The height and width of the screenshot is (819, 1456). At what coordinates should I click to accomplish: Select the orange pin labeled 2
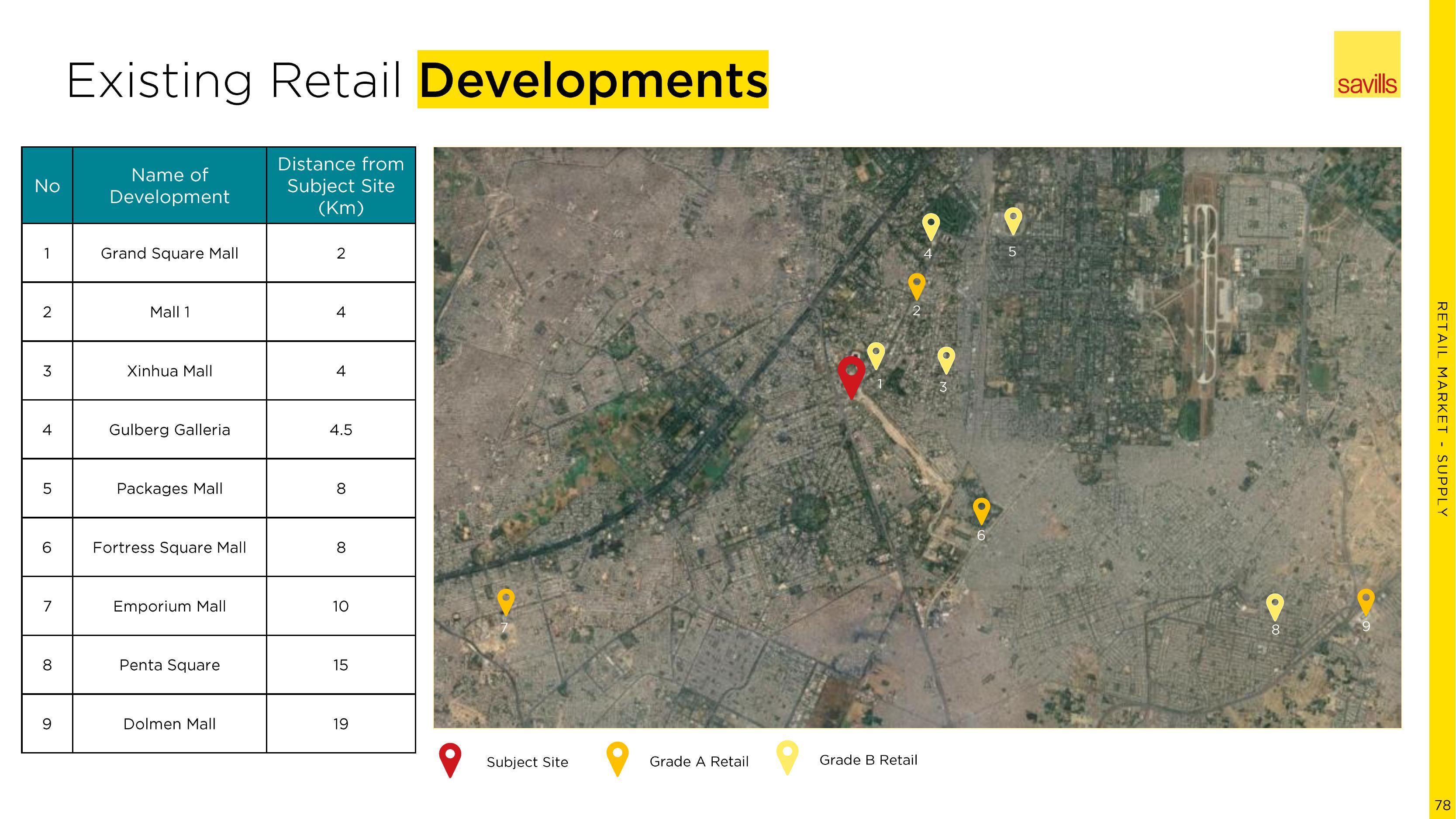tap(916, 285)
